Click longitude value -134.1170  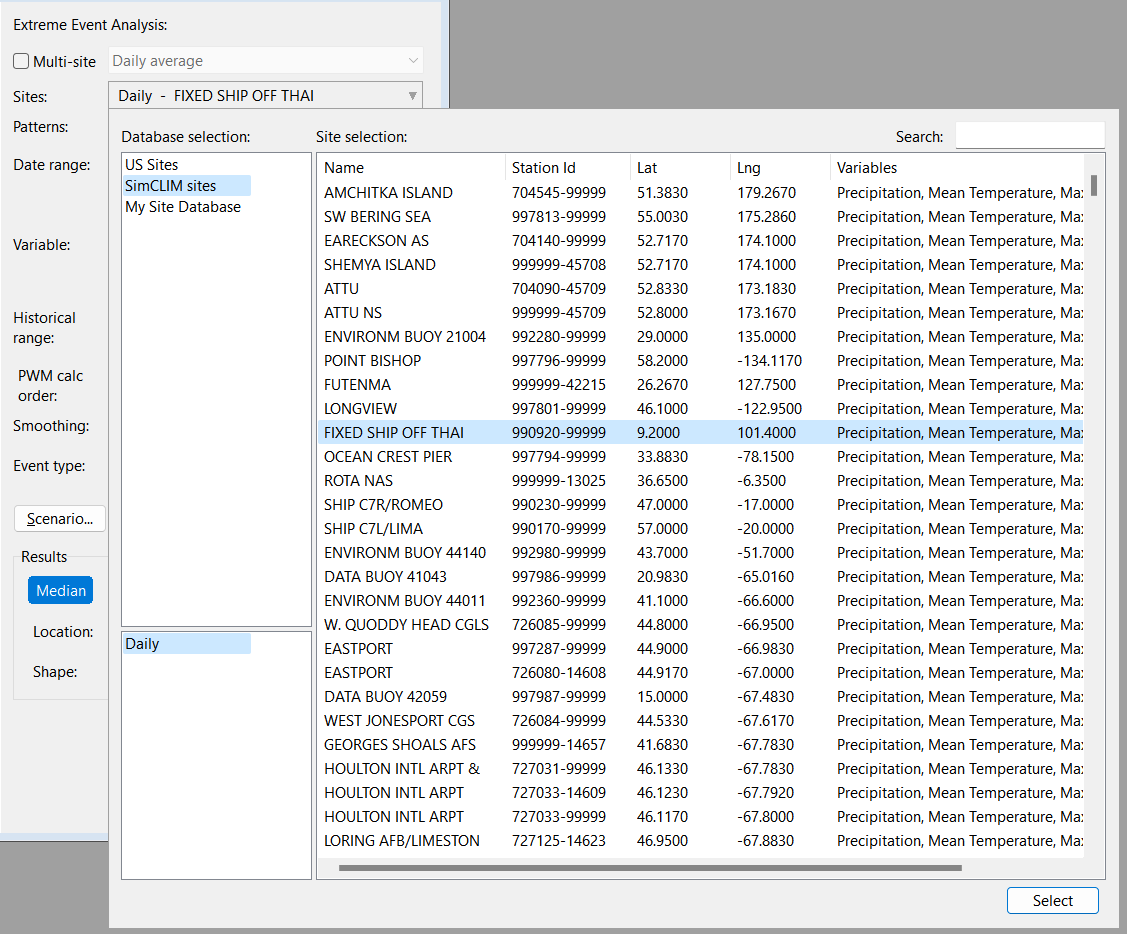pyautogui.click(x=769, y=360)
